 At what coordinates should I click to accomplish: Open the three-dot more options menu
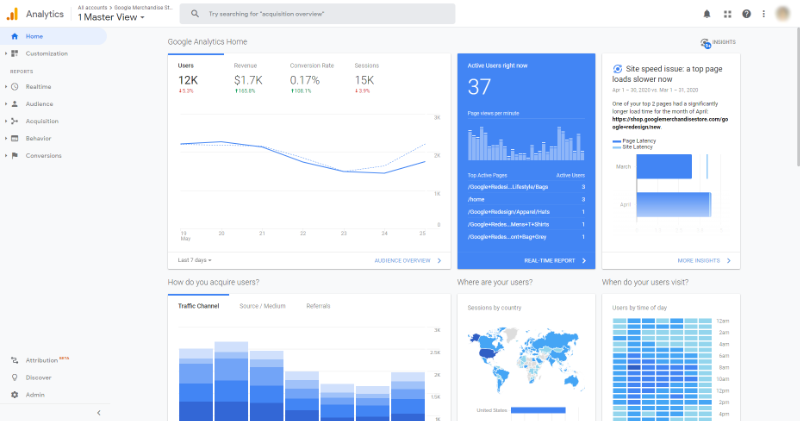pyautogui.click(x=764, y=14)
